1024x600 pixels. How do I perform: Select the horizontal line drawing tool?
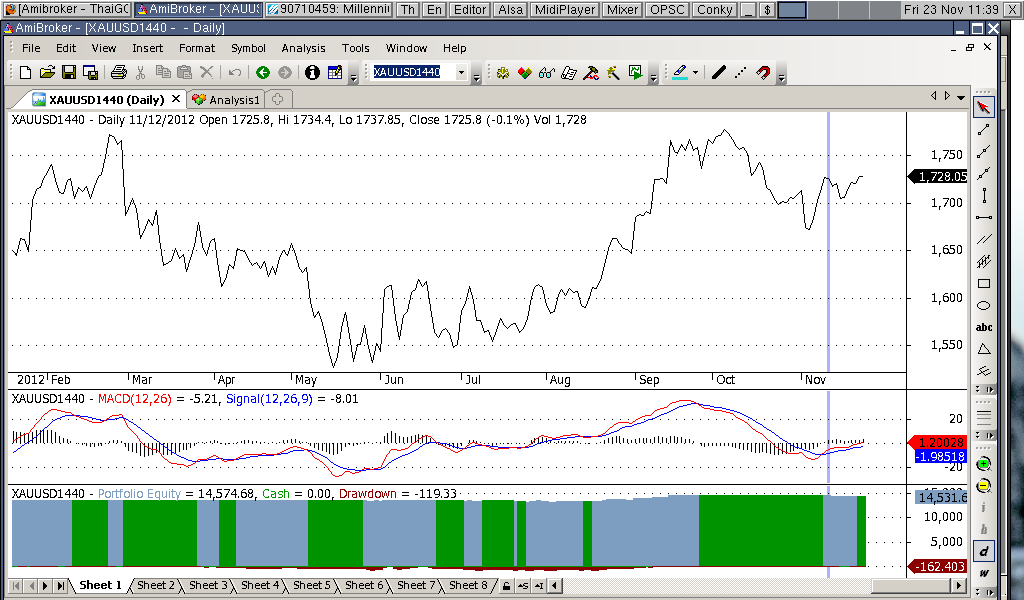coord(984,217)
